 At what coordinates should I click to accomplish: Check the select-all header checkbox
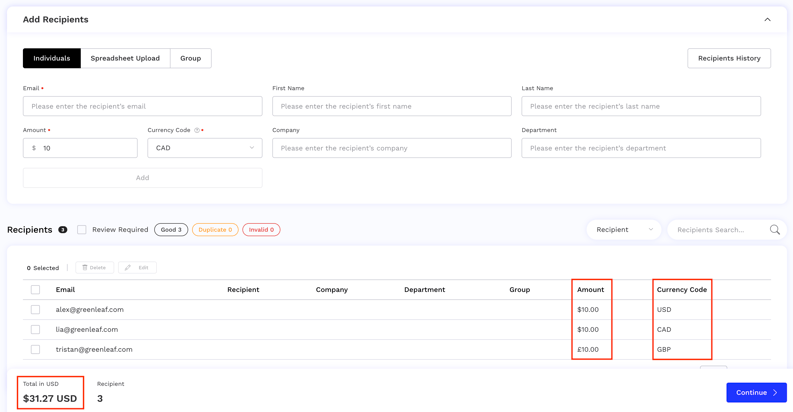click(35, 290)
